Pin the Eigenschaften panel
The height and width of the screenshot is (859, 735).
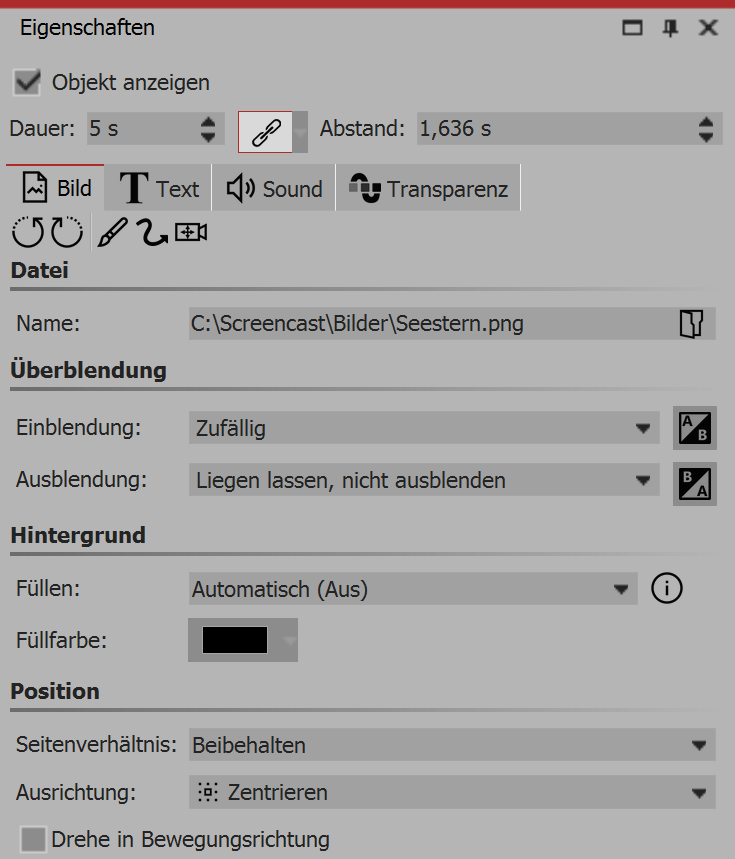[671, 28]
